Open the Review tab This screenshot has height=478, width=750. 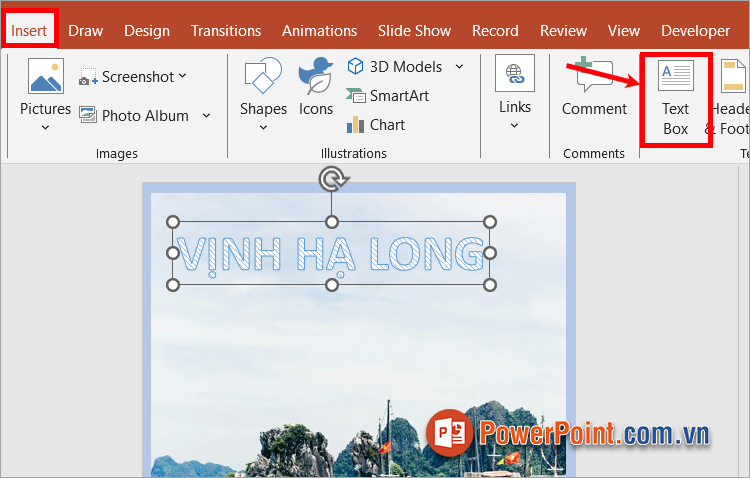coord(563,31)
